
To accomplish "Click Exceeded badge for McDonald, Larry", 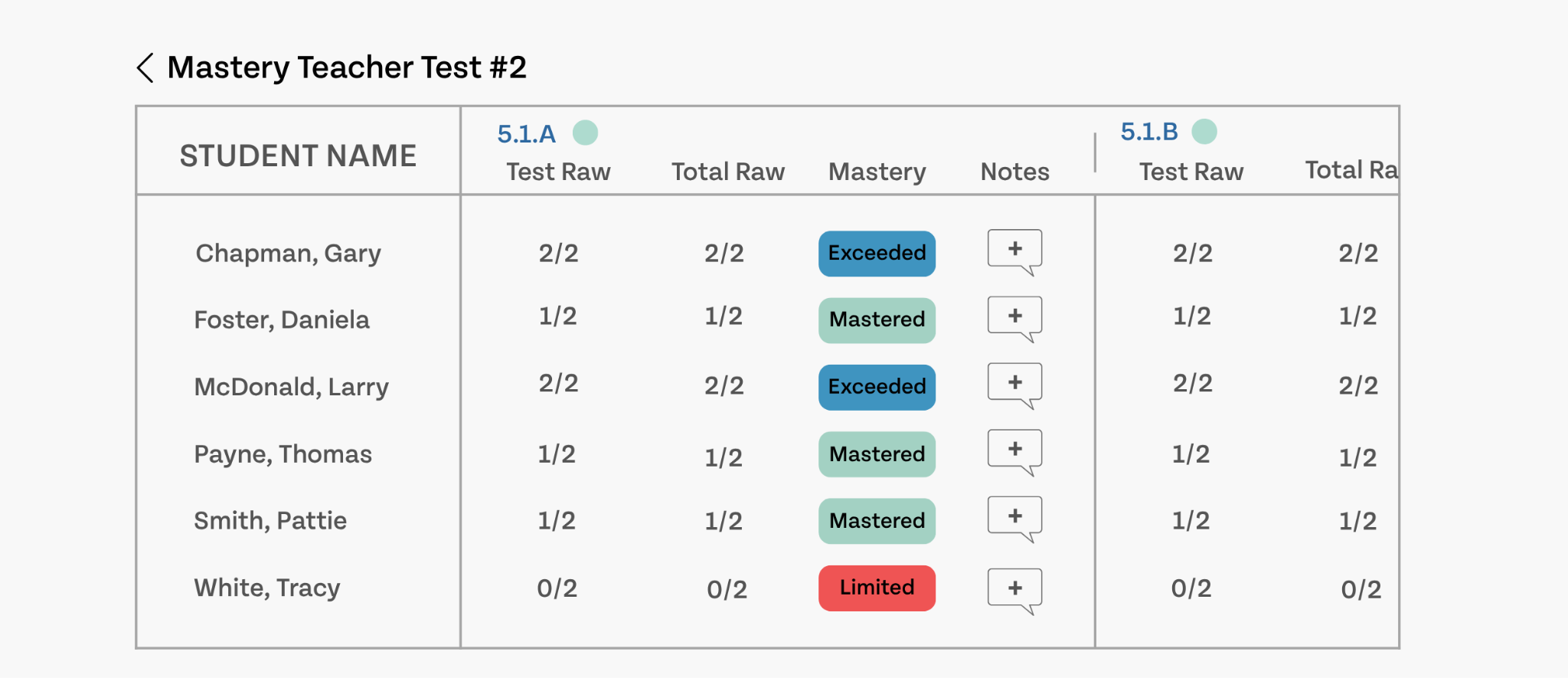I will pos(877,387).
